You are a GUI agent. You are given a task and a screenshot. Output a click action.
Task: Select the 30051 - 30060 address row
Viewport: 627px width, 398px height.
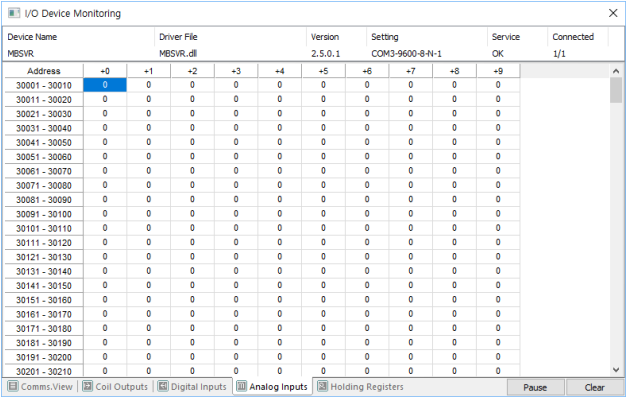click(44, 157)
